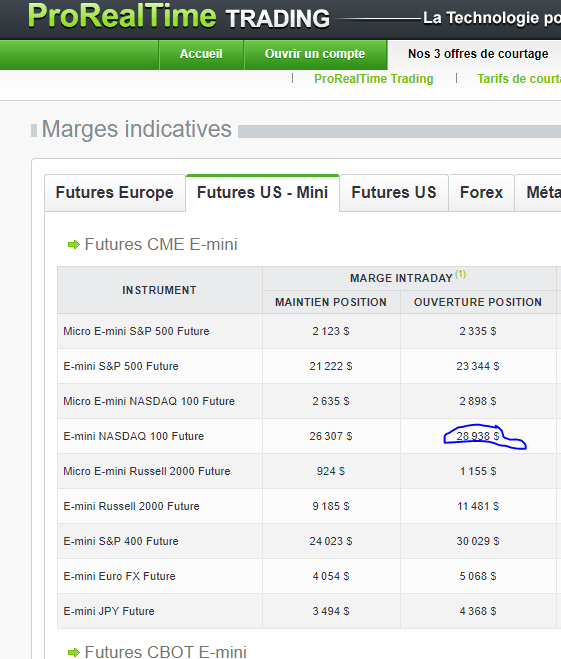561x659 pixels.
Task: Click the OUVERTURE POSITION column header
Action: coord(478,302)
